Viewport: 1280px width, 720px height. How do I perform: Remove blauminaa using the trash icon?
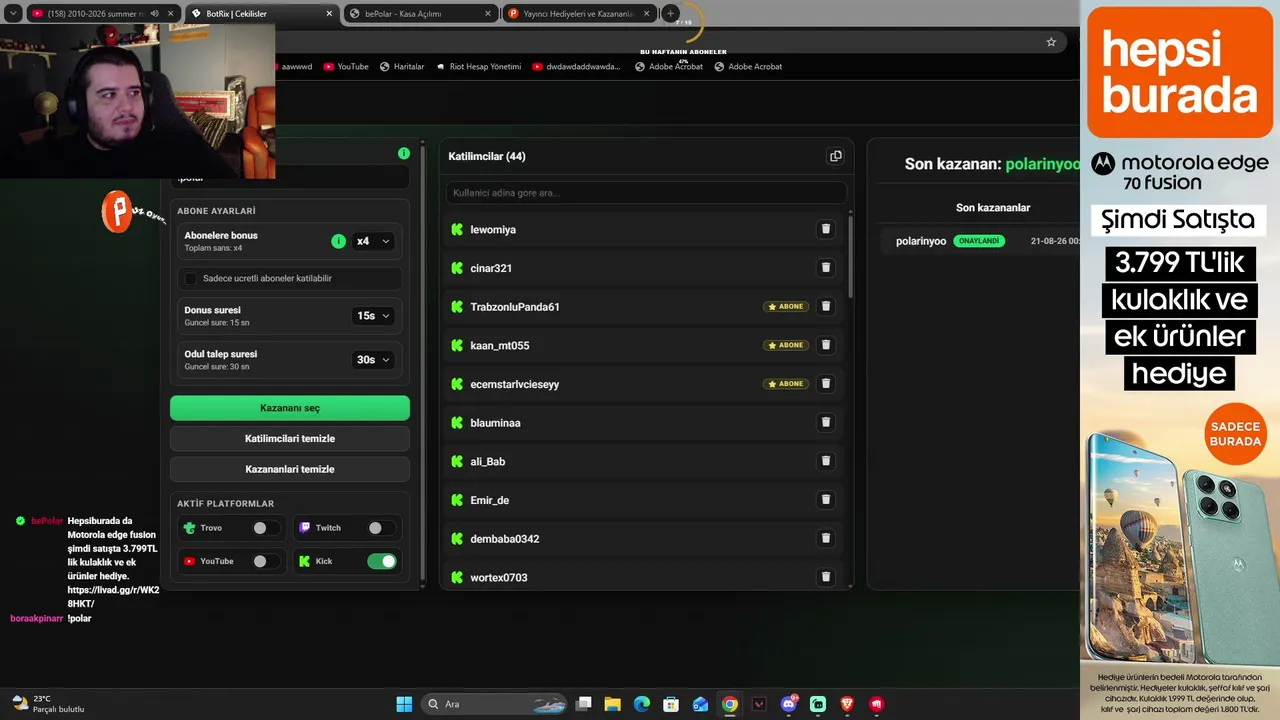point(826,422)
